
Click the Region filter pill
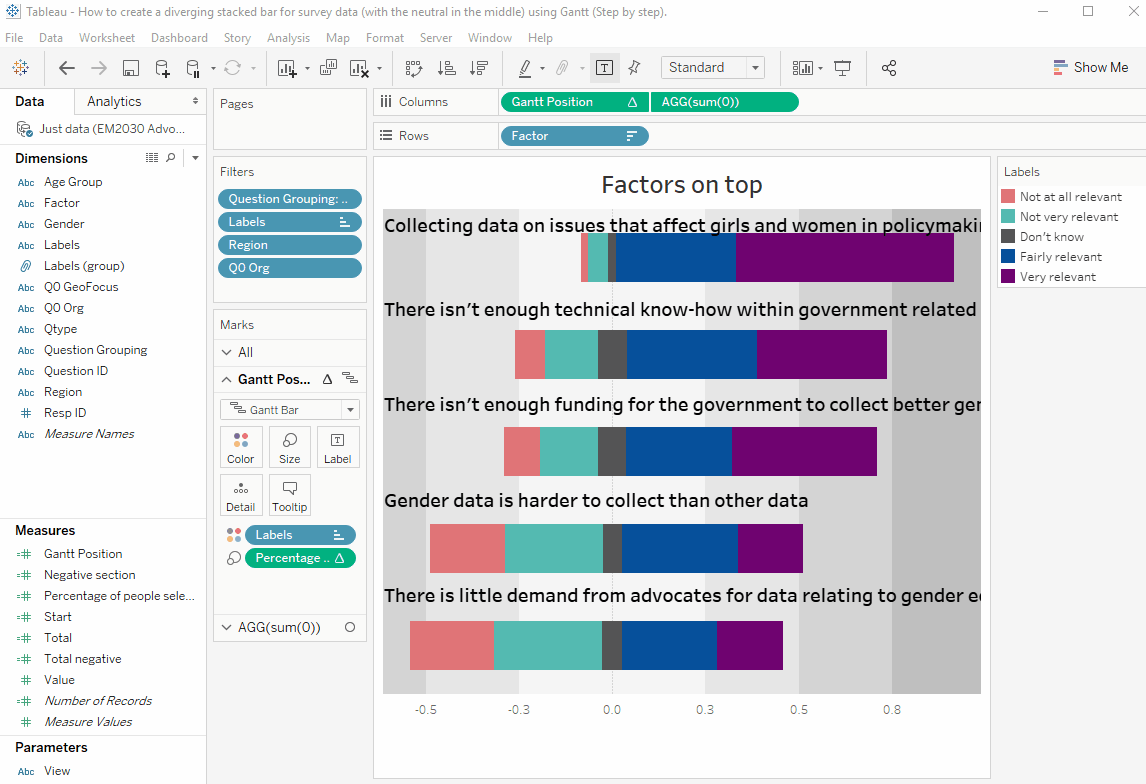[x=290, y=245]
